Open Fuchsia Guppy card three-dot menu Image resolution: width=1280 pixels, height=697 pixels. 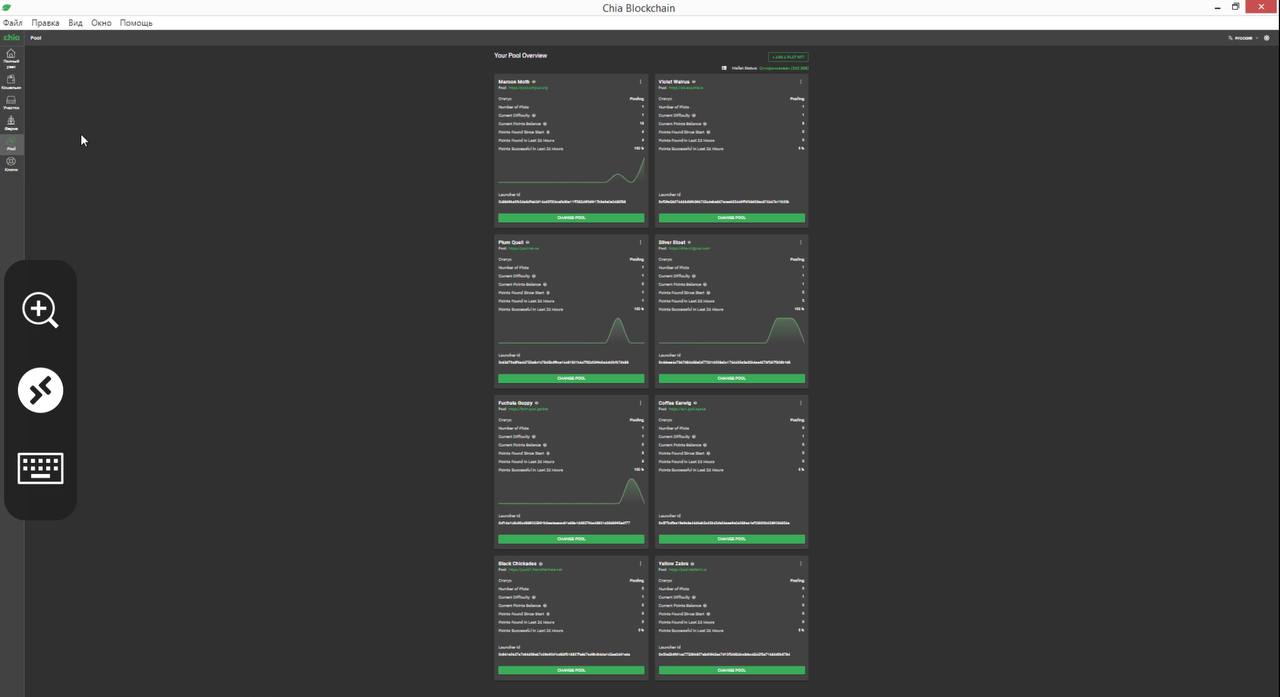641,403
